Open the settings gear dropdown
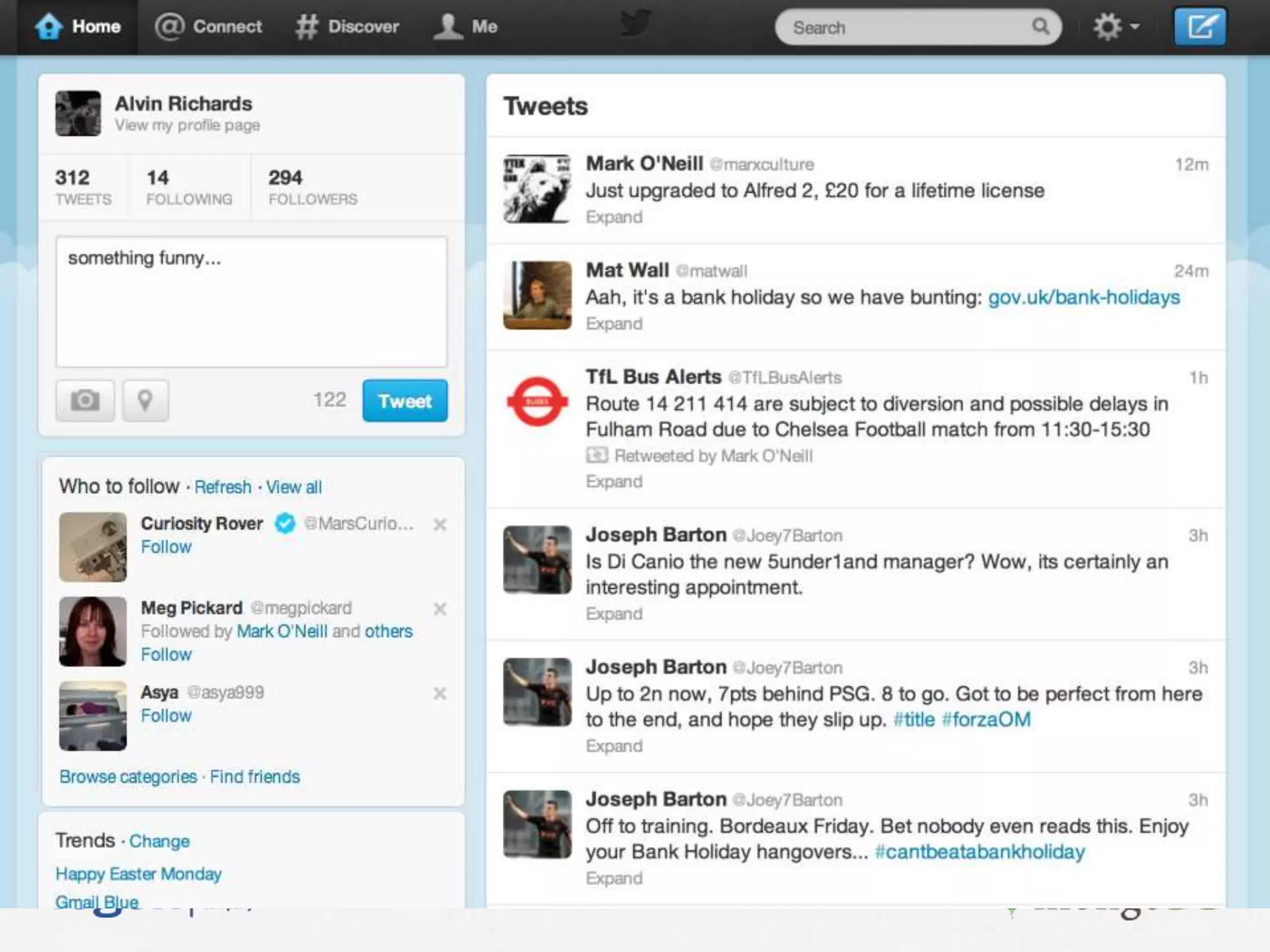The image size is (1270, 952). [1115, 27]
